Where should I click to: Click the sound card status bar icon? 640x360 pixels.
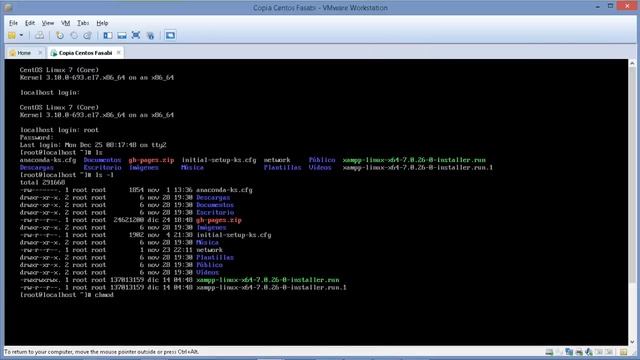[x=589, y=352]
